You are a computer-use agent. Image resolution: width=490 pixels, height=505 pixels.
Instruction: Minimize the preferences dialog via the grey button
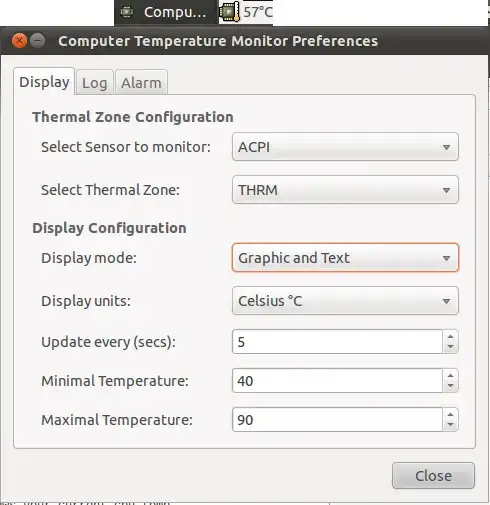38,41
